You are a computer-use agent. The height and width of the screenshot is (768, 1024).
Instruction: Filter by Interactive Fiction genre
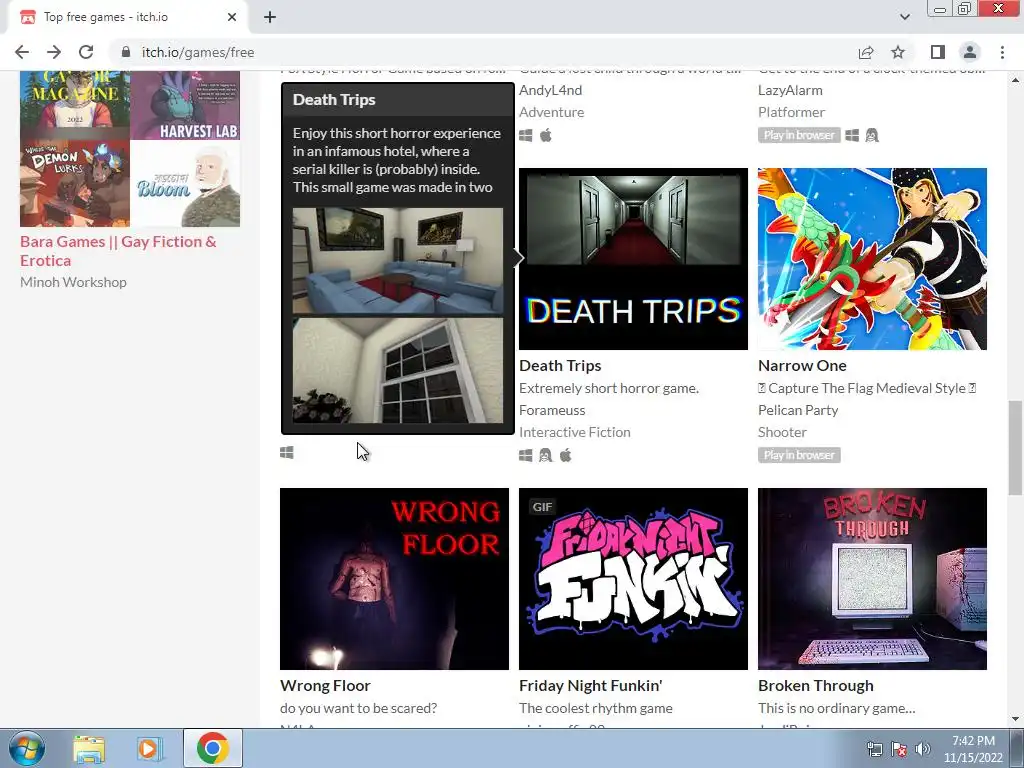(575, 432)
